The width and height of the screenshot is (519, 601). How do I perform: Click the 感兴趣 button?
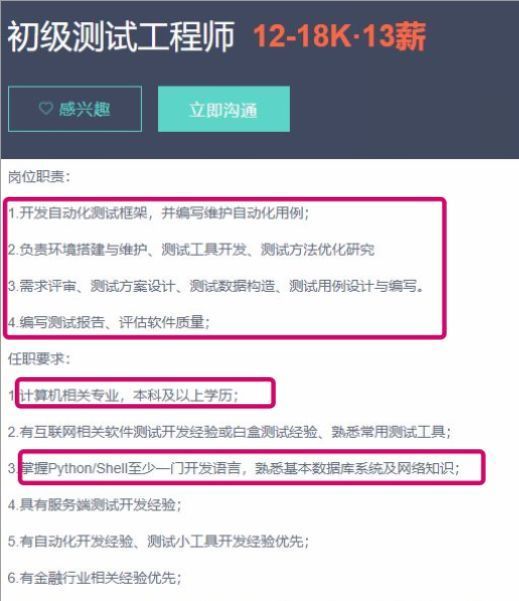coord(75,109)
